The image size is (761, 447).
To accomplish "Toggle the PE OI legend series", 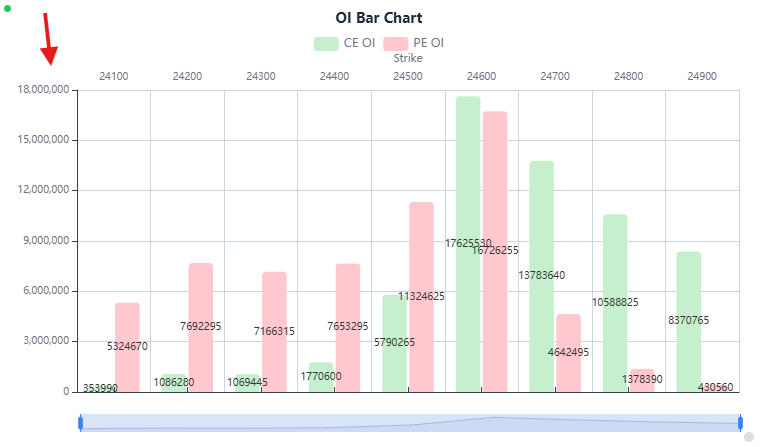I will (414, 43).
